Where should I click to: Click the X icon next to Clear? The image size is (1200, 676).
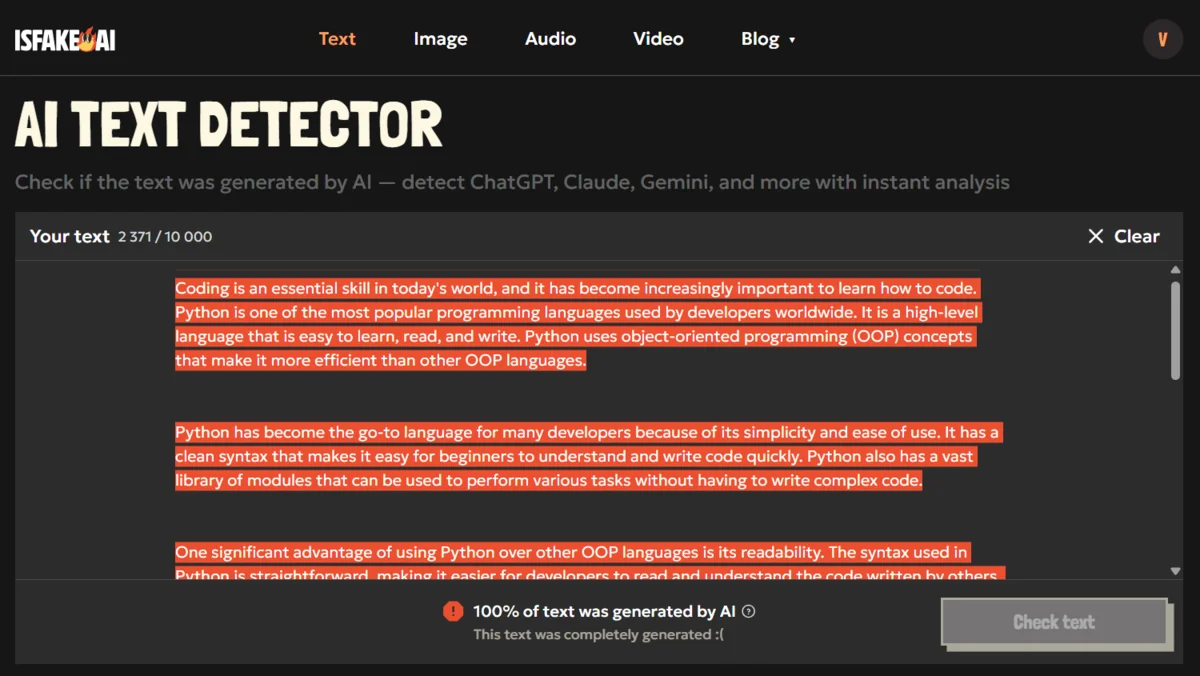(x=1096, y=236)
